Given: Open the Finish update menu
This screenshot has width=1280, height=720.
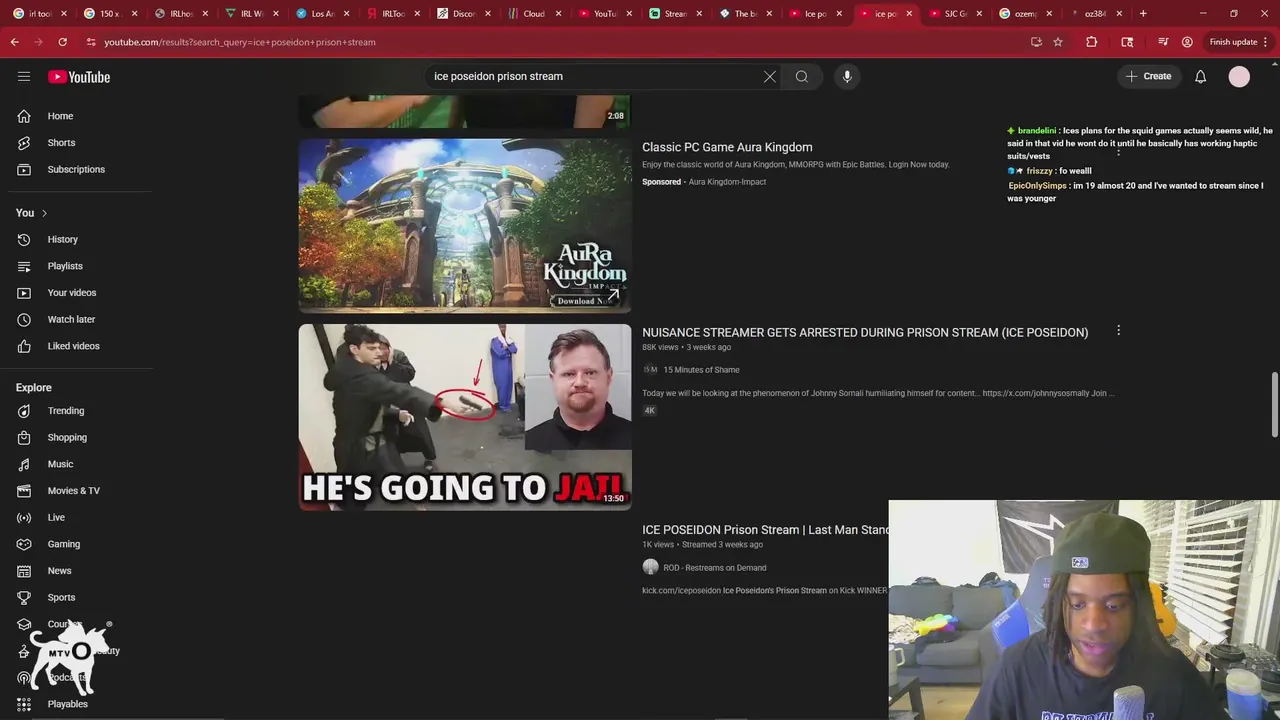Looking at the screenshot, I should [1239, 42].
